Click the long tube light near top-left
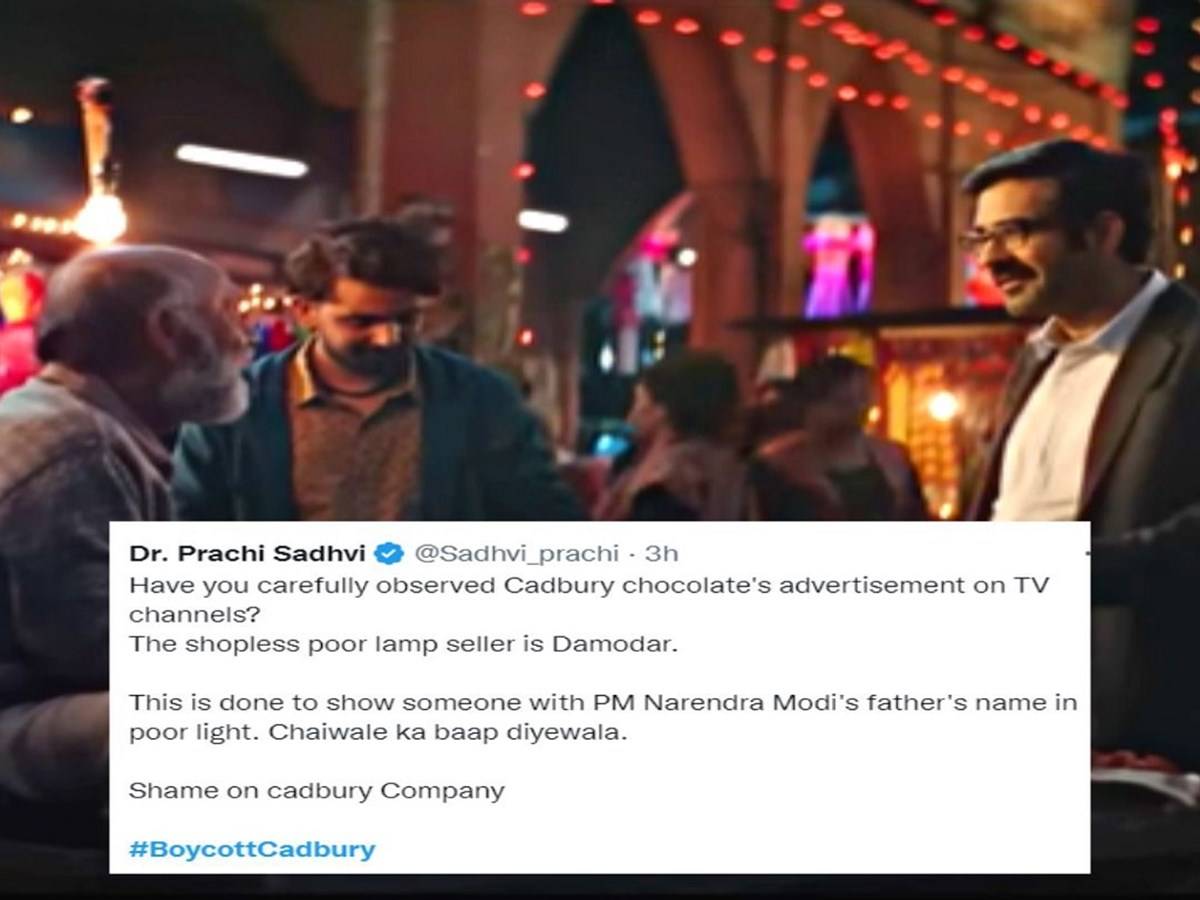The image size is (1200, 900). tap(241, 160)
